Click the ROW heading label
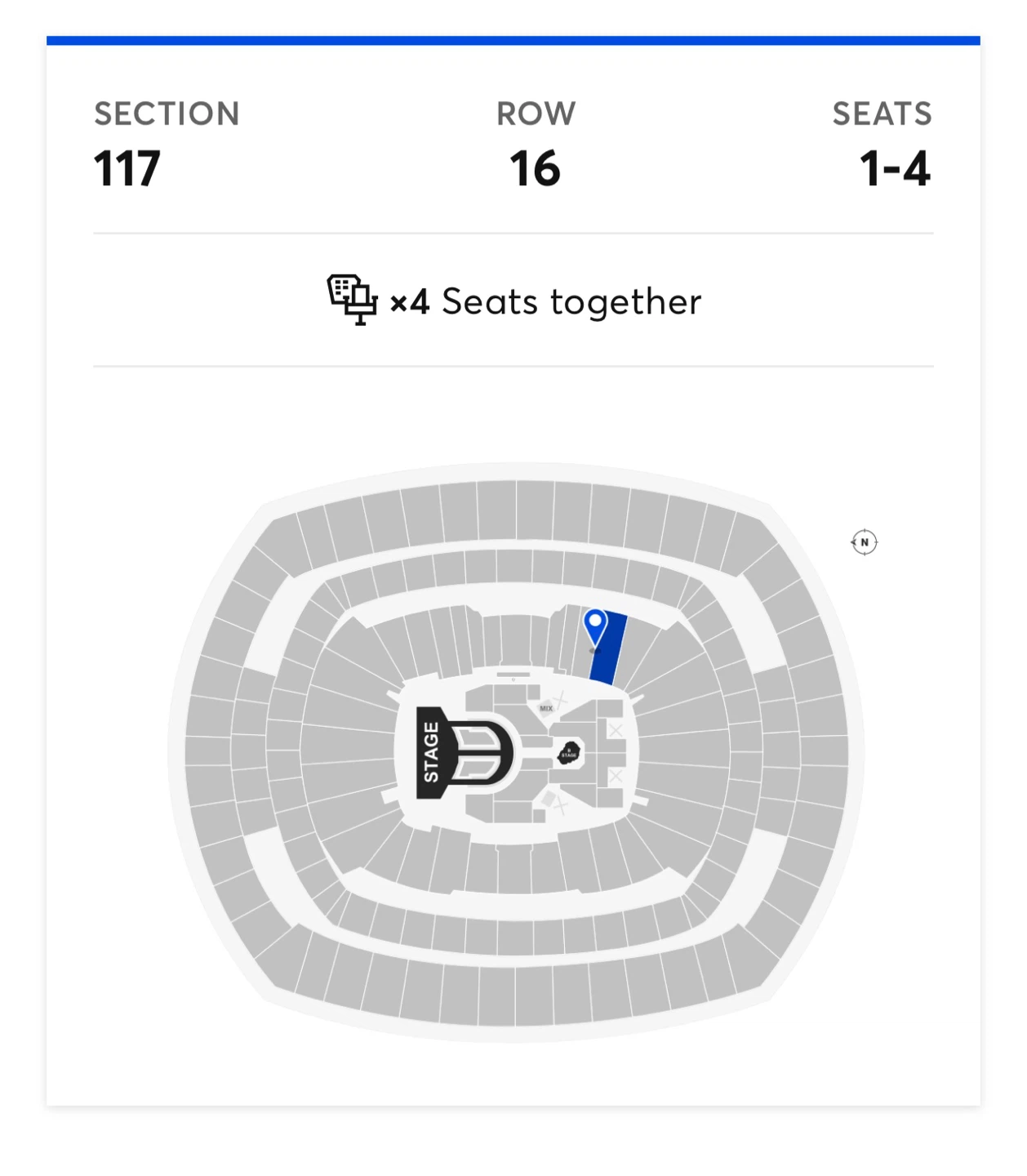1027x1176 pixels. coord(536,114)
